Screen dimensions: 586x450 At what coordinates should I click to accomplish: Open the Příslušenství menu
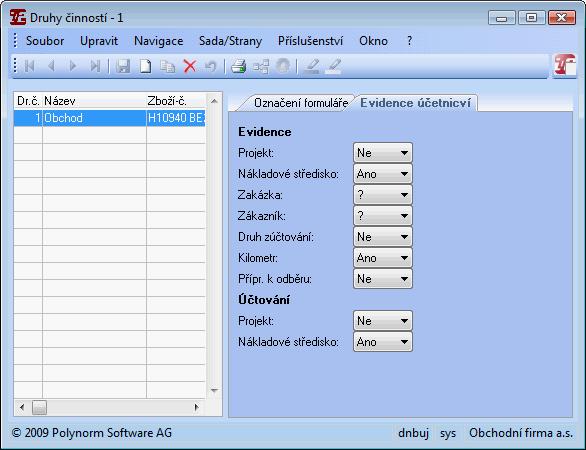310,41
